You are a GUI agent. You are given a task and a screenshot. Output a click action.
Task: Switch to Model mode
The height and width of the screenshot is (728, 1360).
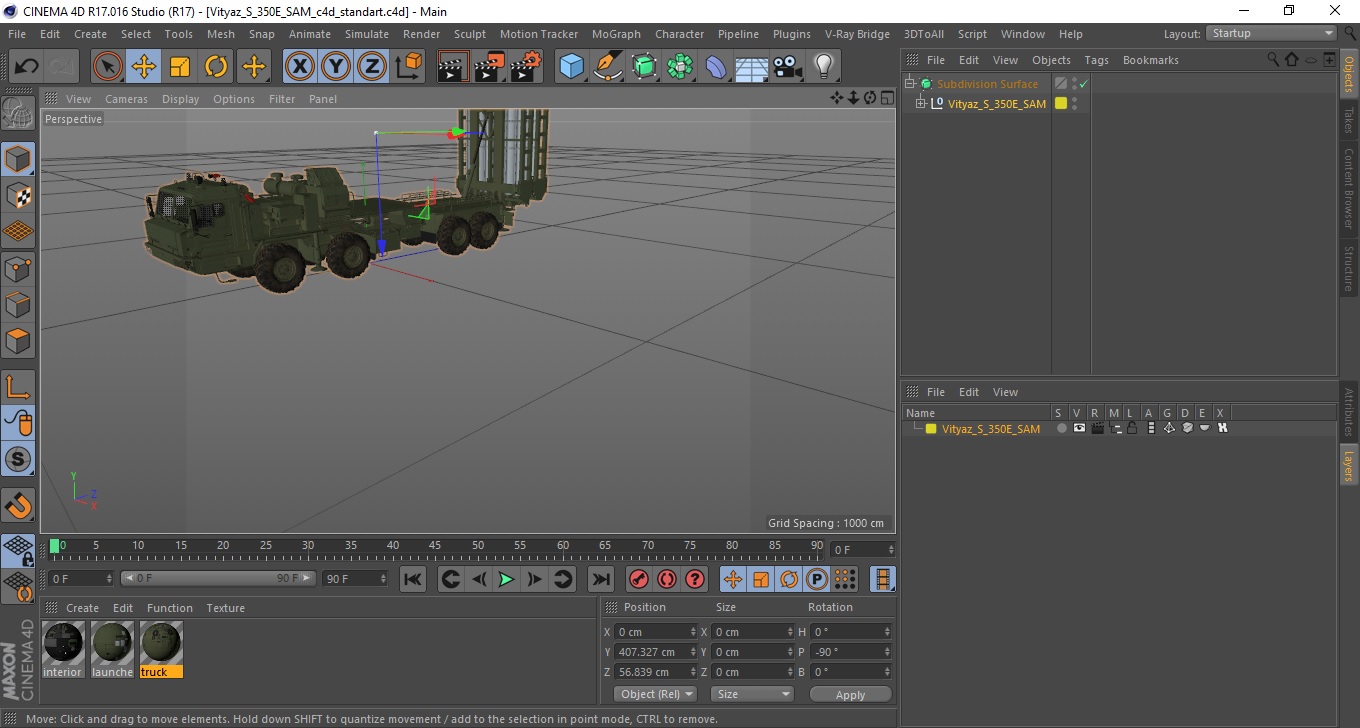pyautogui.click(x=18, y=159)
